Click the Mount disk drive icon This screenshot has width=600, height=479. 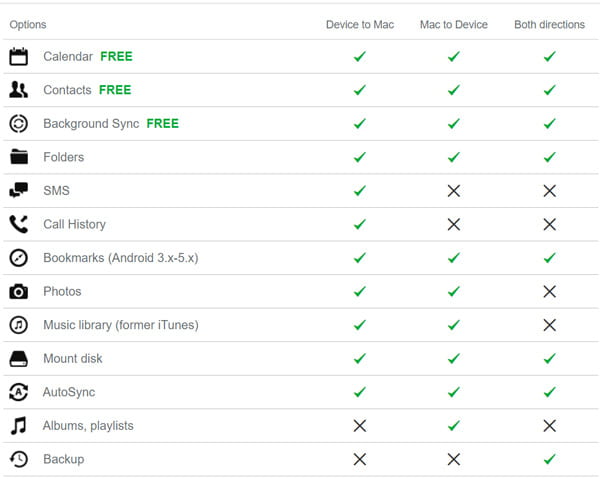pyautogui.click(x=18, y=359)
